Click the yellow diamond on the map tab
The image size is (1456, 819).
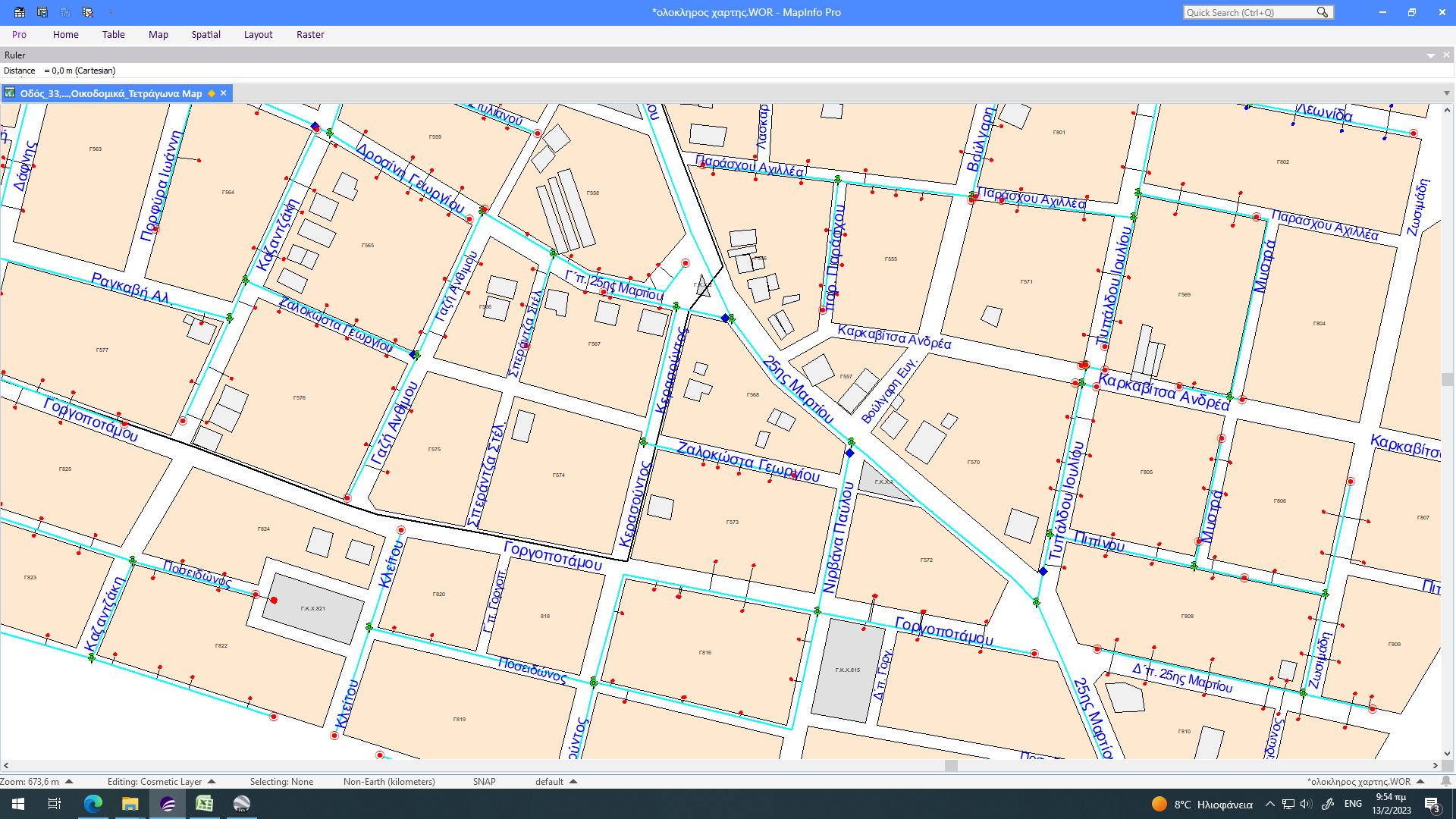pyautogui.click(x=212, y=93)
